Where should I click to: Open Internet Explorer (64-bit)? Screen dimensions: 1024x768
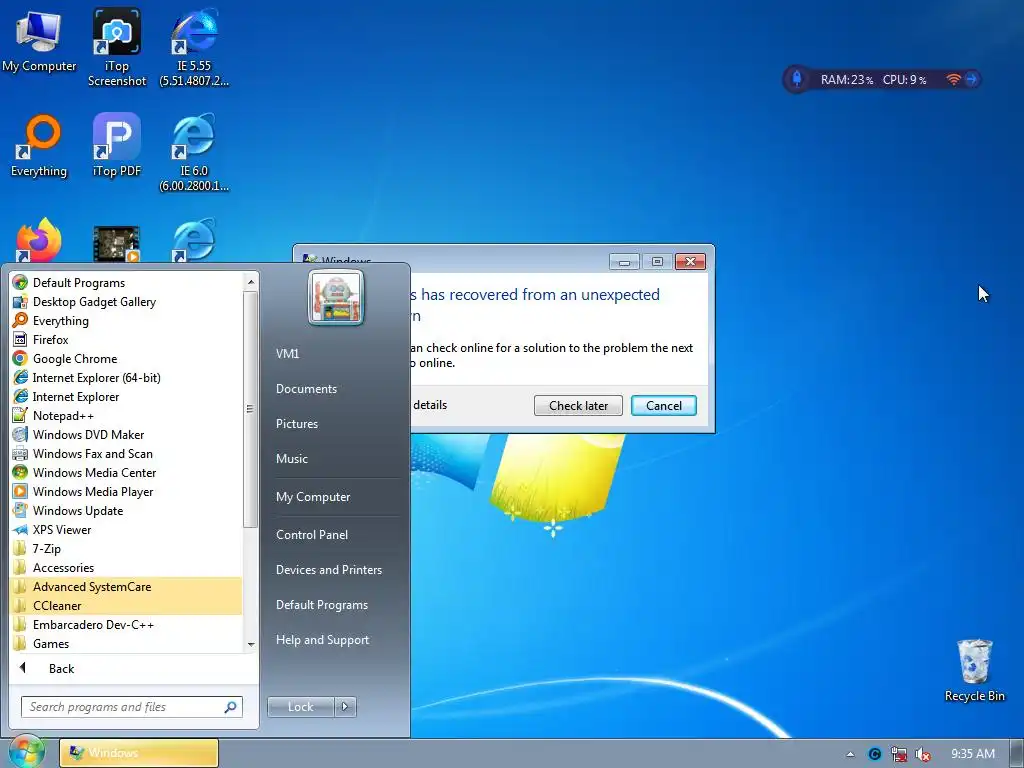(x=127, y=377)
